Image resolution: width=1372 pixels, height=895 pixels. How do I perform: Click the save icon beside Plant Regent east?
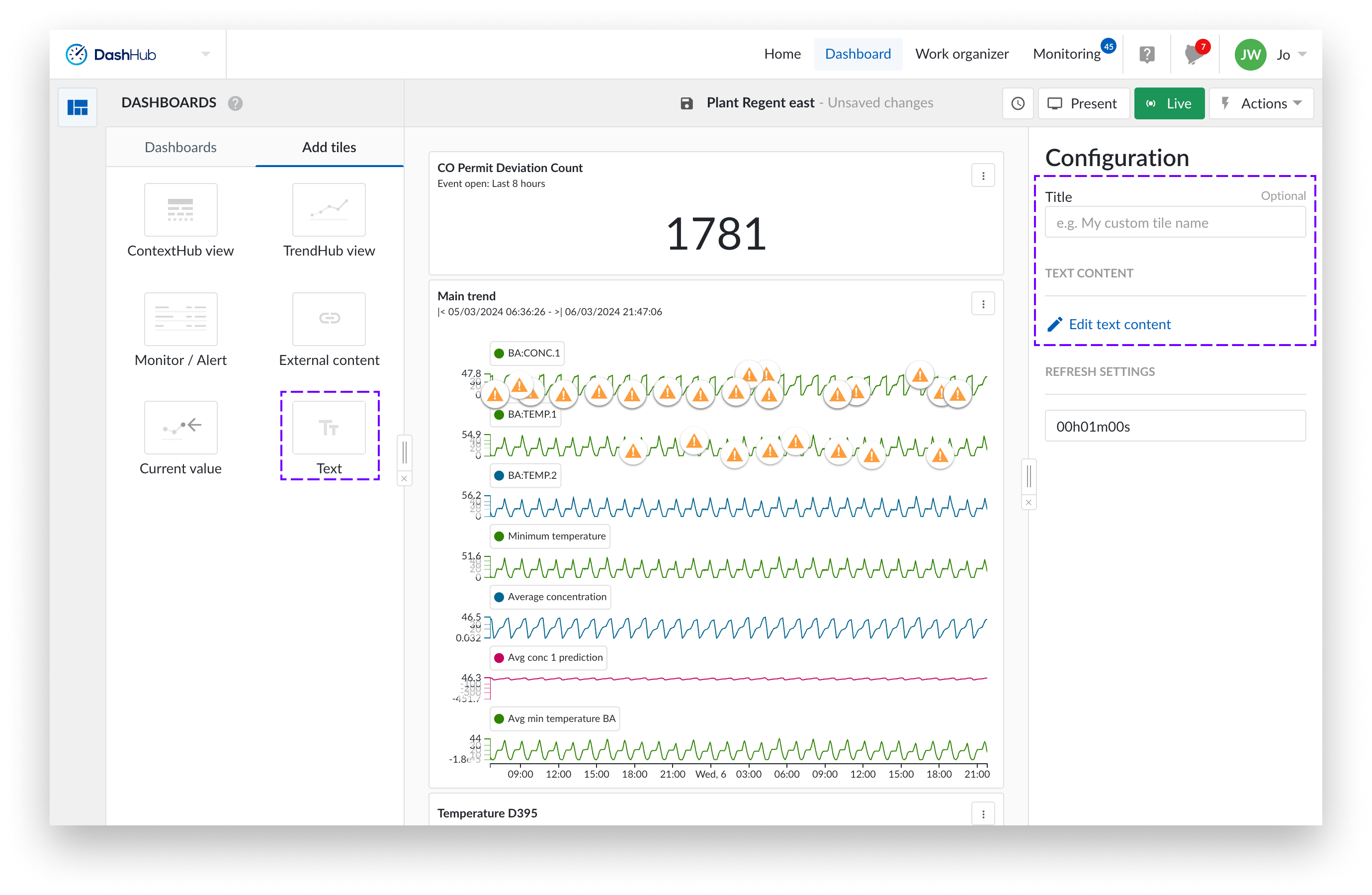(x=686, y=103)
